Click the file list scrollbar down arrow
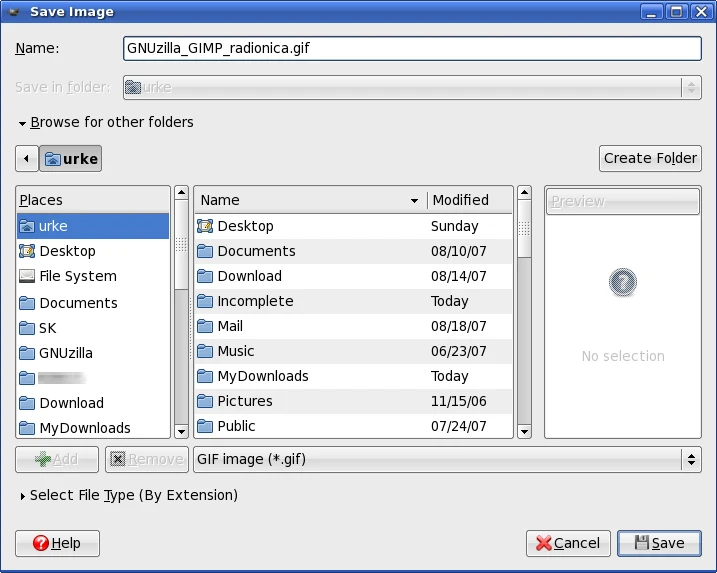Image resolution: width=717 pixels, height=573 pixels. pos(524,431)
